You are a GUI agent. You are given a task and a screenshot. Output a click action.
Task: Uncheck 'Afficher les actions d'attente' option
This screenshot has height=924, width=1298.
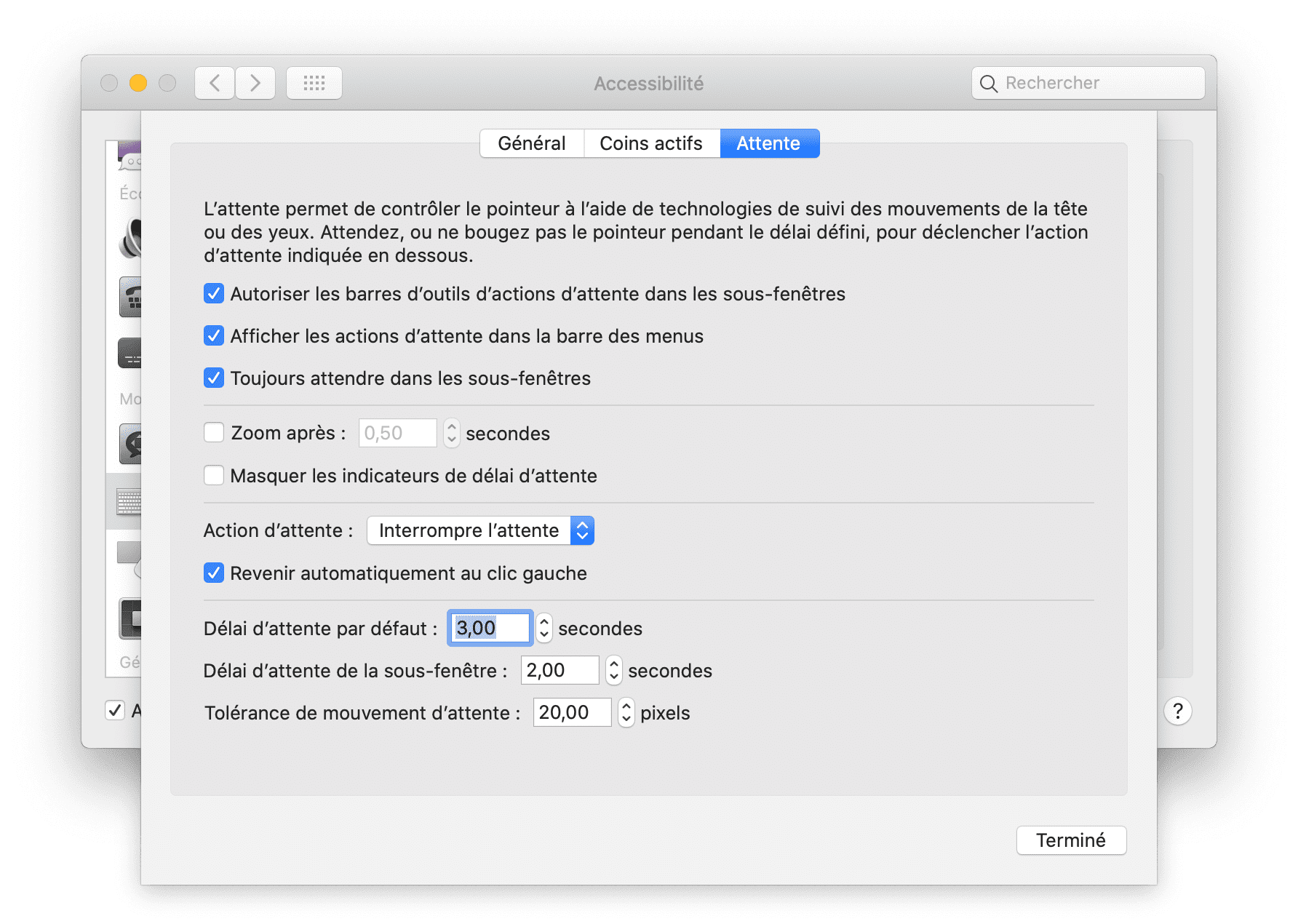tap(214, 336)
